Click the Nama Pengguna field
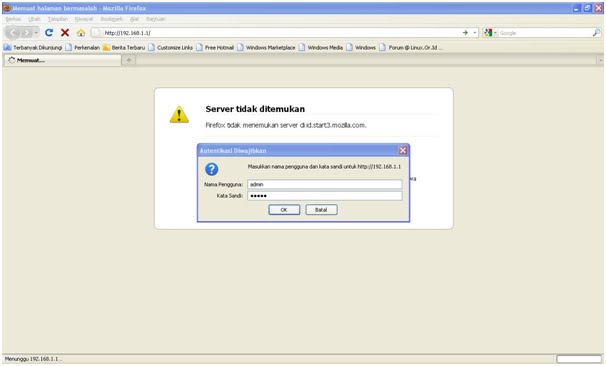606x366 pixels. [x=325, y=184]
